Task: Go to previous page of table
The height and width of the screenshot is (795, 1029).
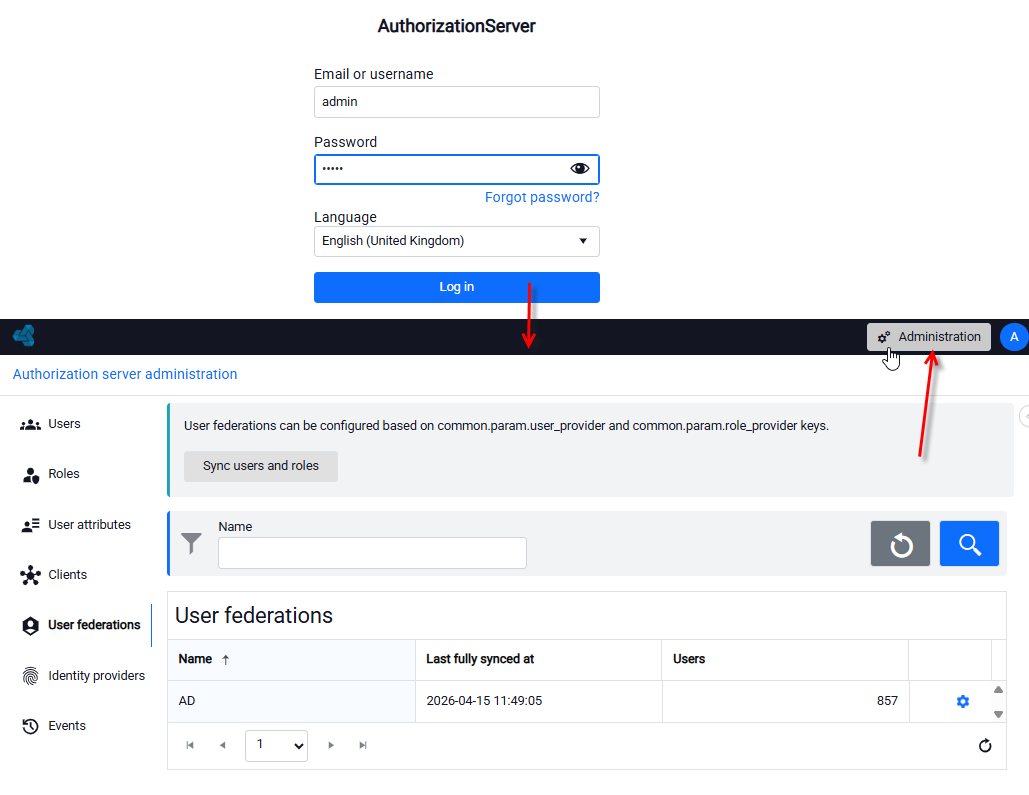Action: pos(222,745)
